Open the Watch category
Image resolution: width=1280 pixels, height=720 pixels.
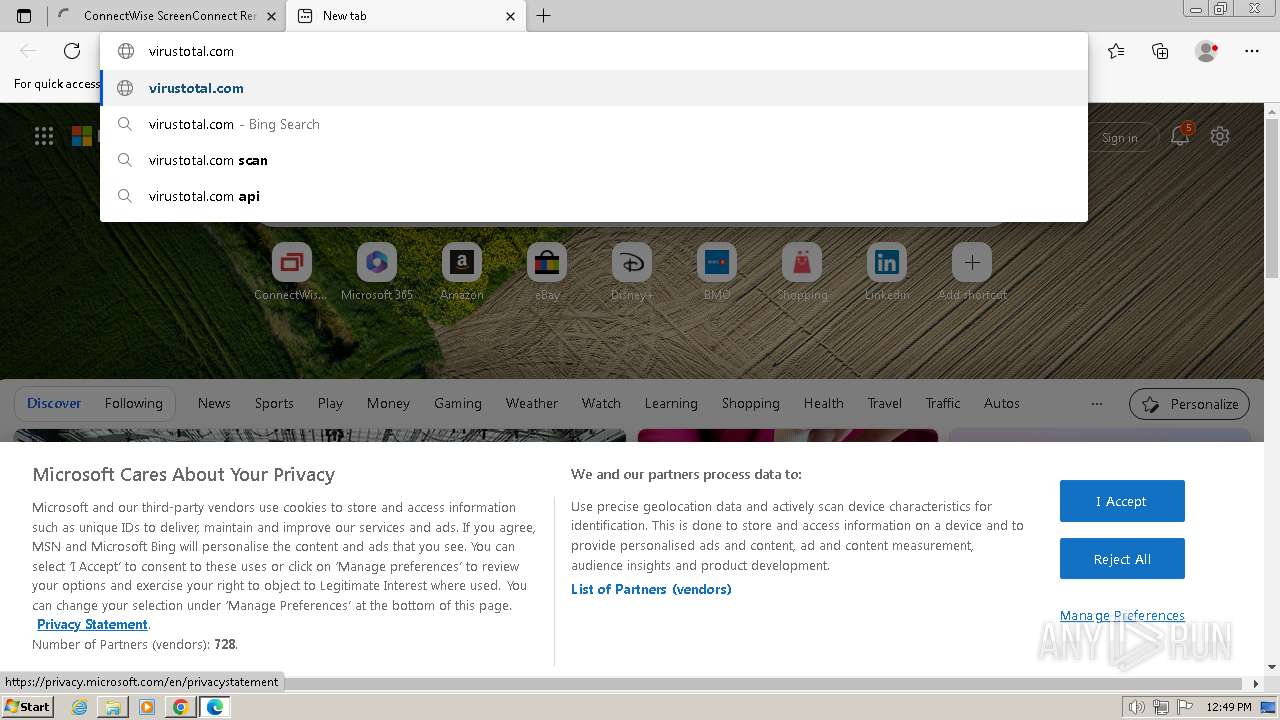pyautogui.click(x=601, y=403)
